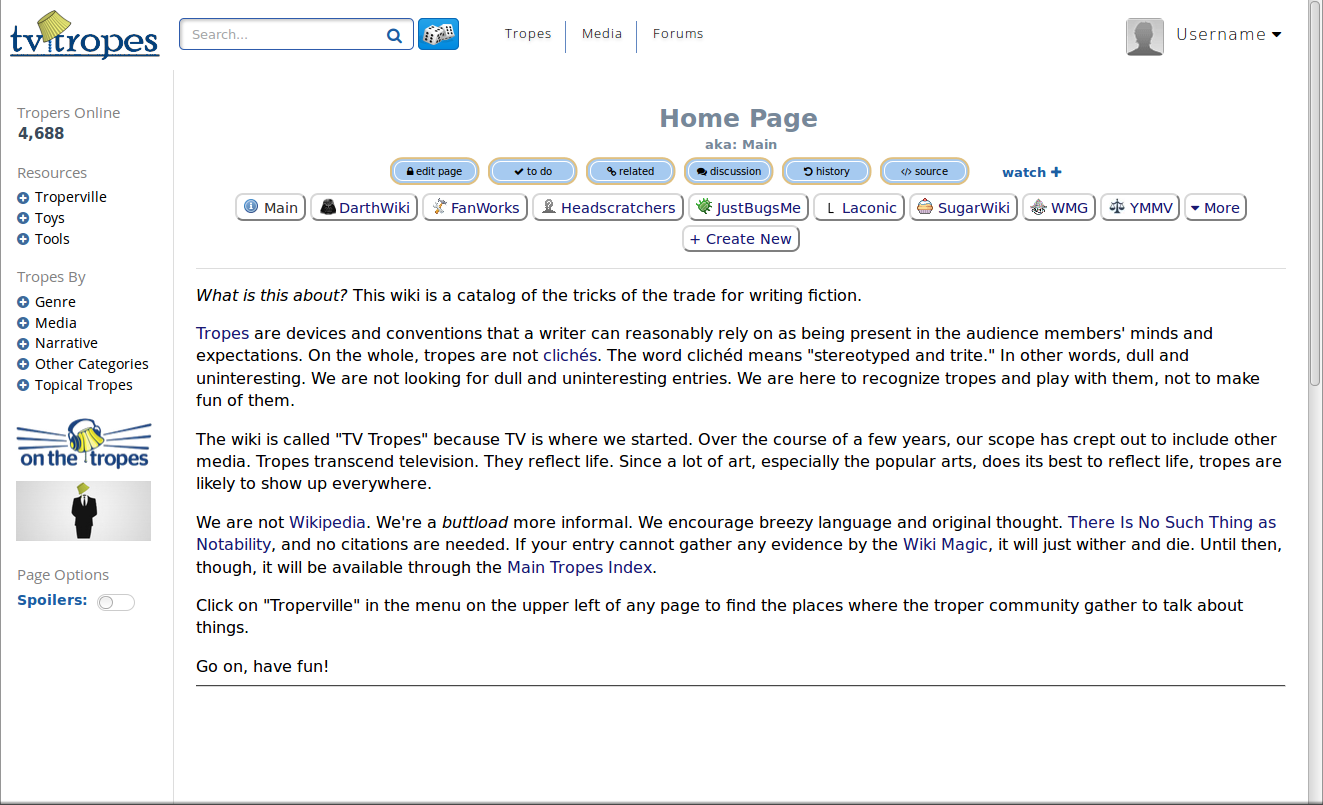The height and width of the screenshot is (805, 1323).
Task: Open SugarWiki via the cupcake icon
Action: [x=925, y=207]
